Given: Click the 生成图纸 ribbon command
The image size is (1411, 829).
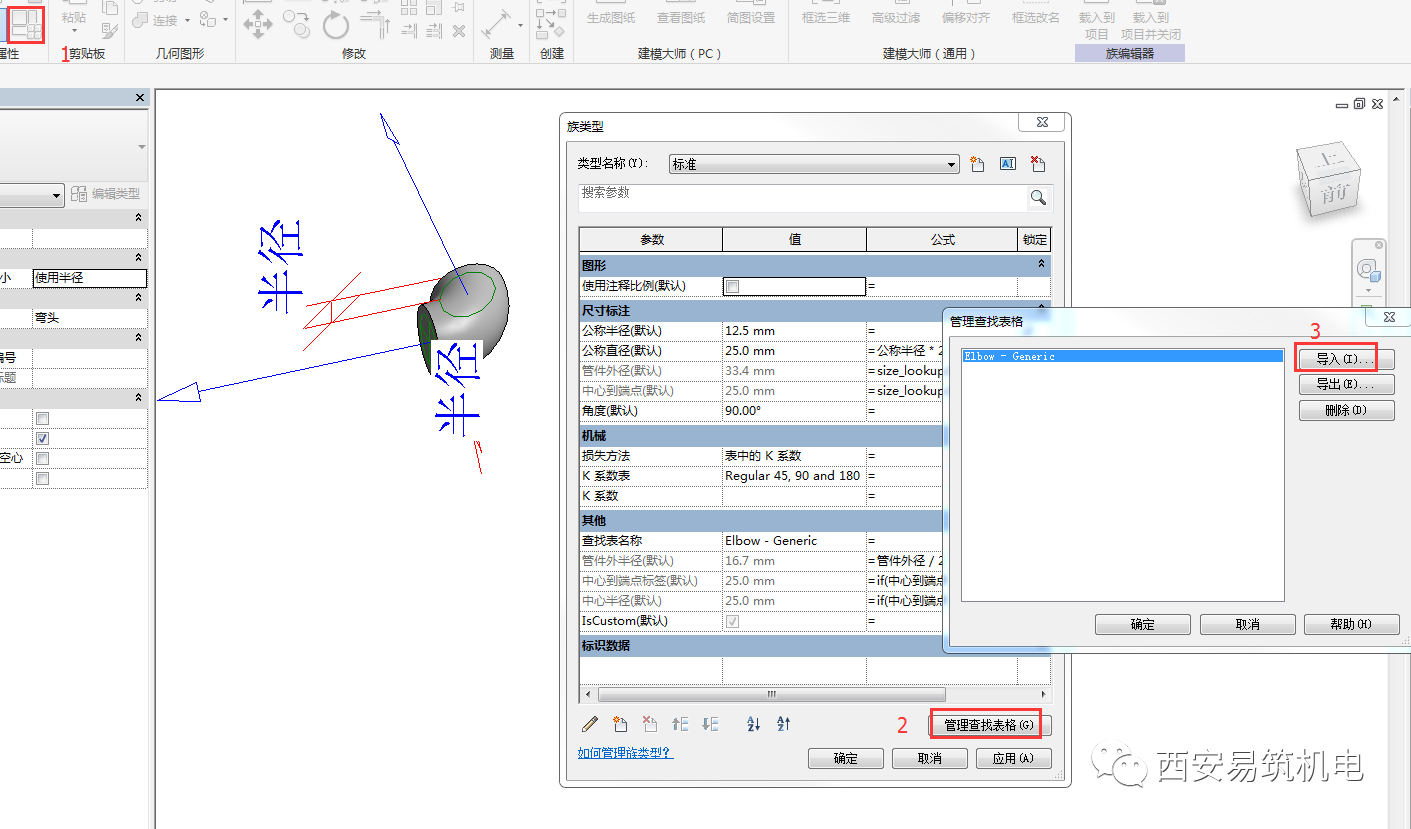Looking at the screenshot, I should point(610,18).
